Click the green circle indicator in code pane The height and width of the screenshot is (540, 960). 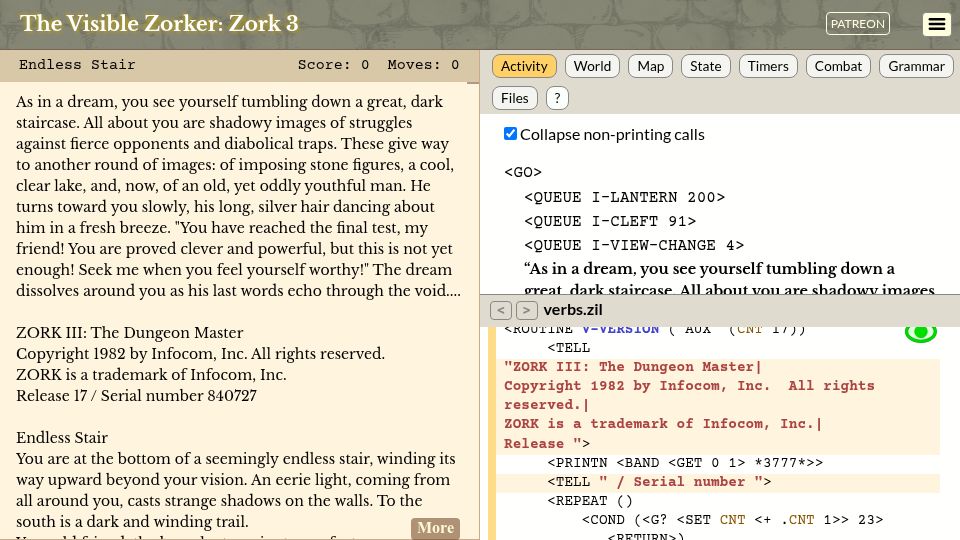coord(920,334)
